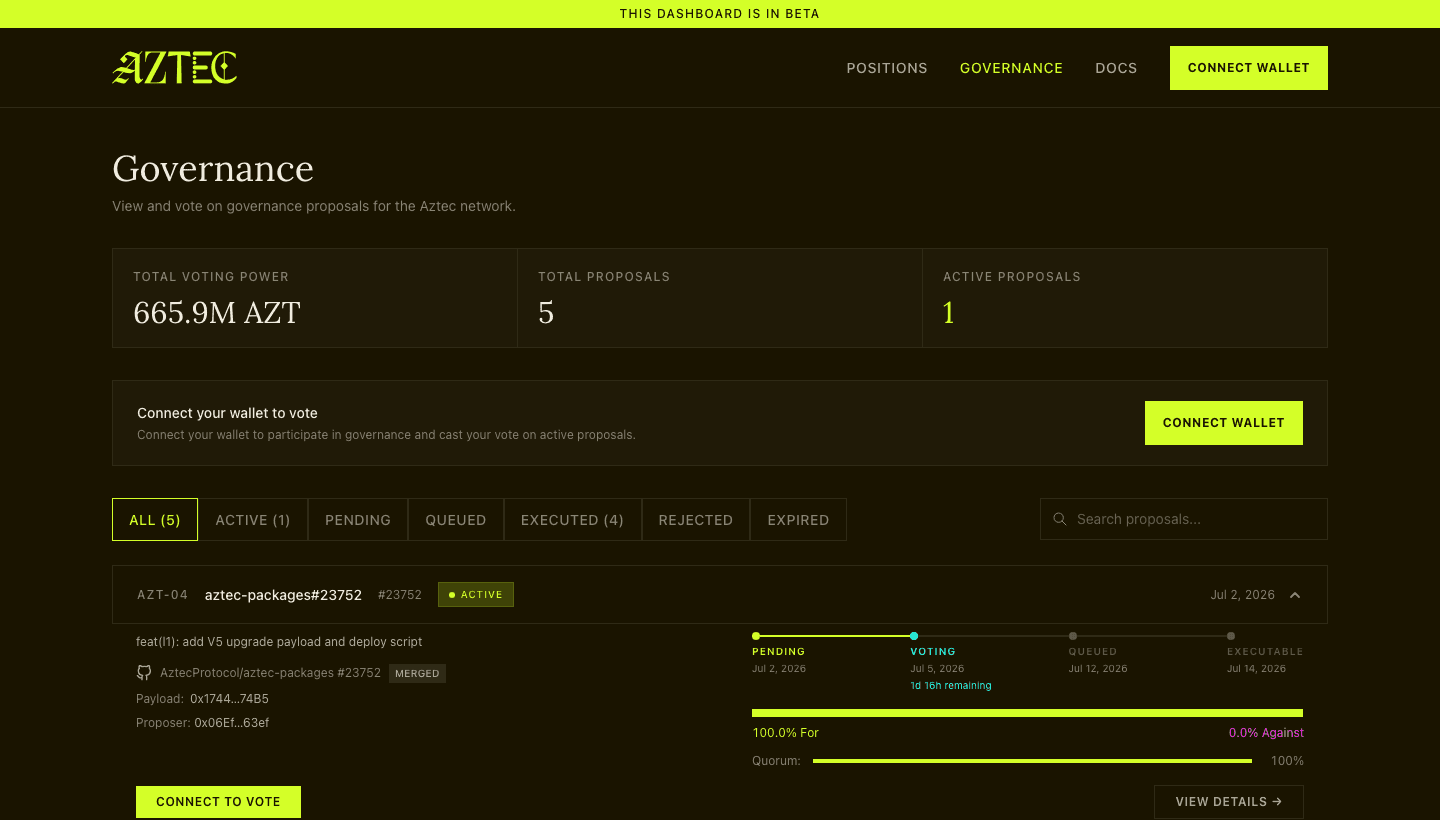Click the grey #23752 number in the proposal header

[x=400, y=595]
